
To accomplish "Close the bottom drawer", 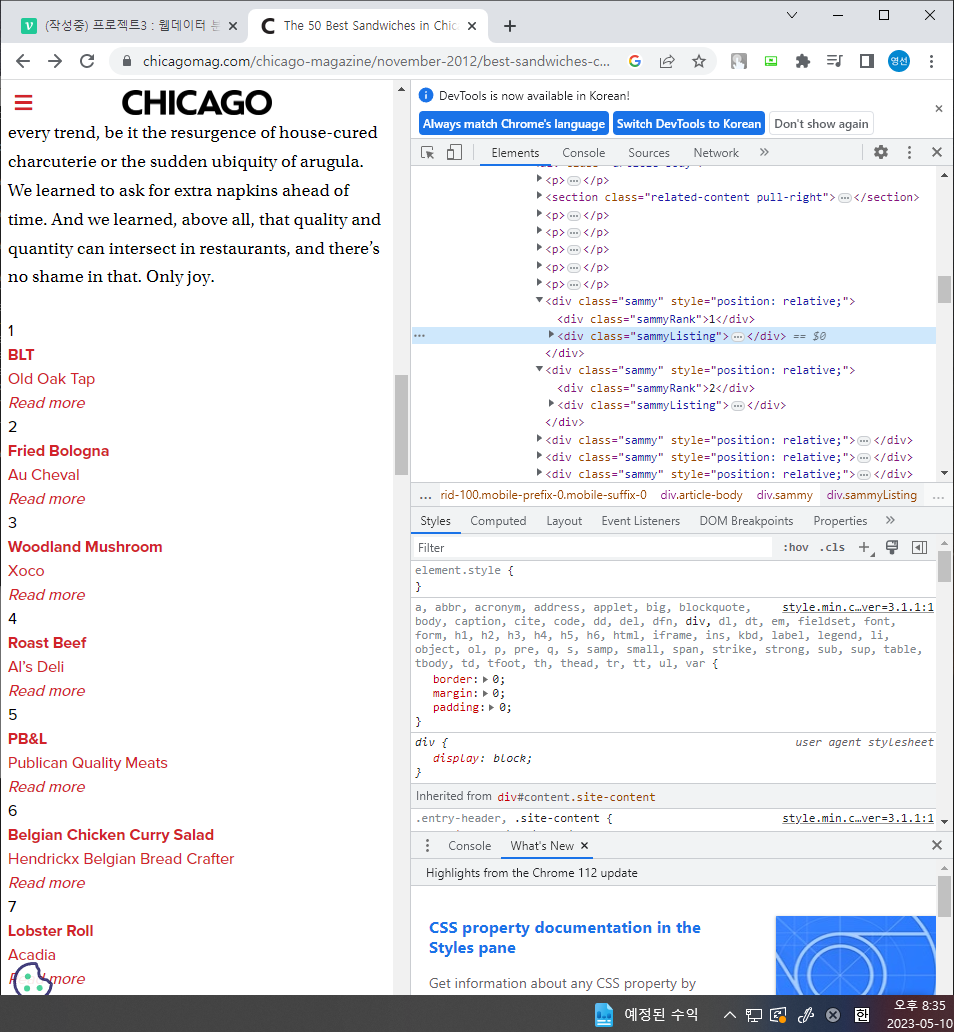I will (937, 845).
